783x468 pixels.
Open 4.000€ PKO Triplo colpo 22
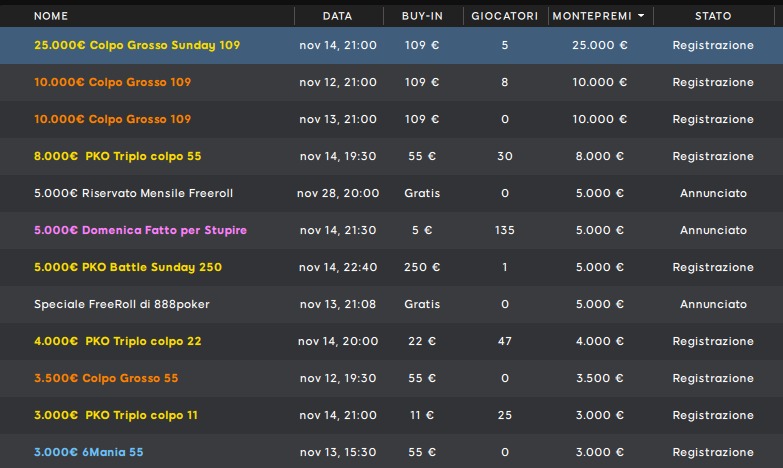[118, 341]
